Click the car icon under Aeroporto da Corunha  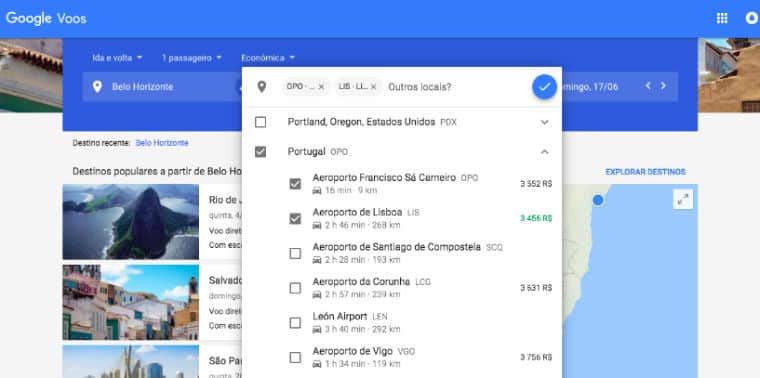tap(317, 295)
